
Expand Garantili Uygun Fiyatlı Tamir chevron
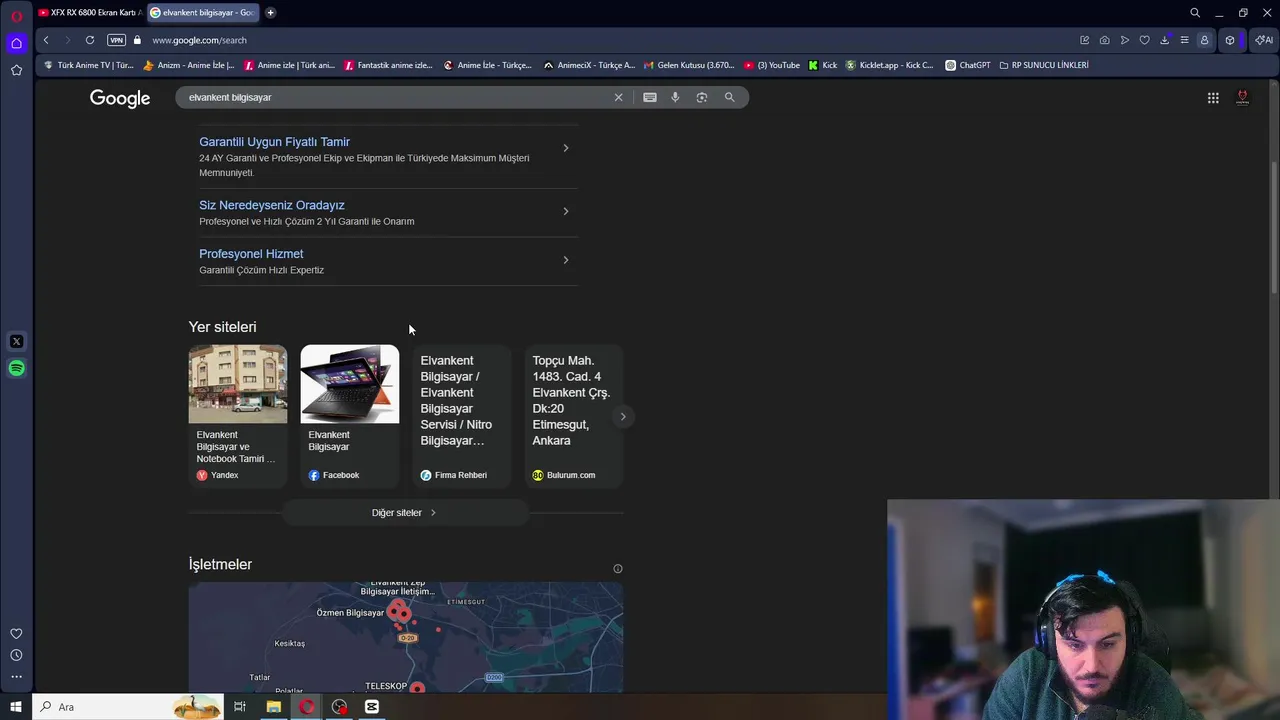click(566, 148)
